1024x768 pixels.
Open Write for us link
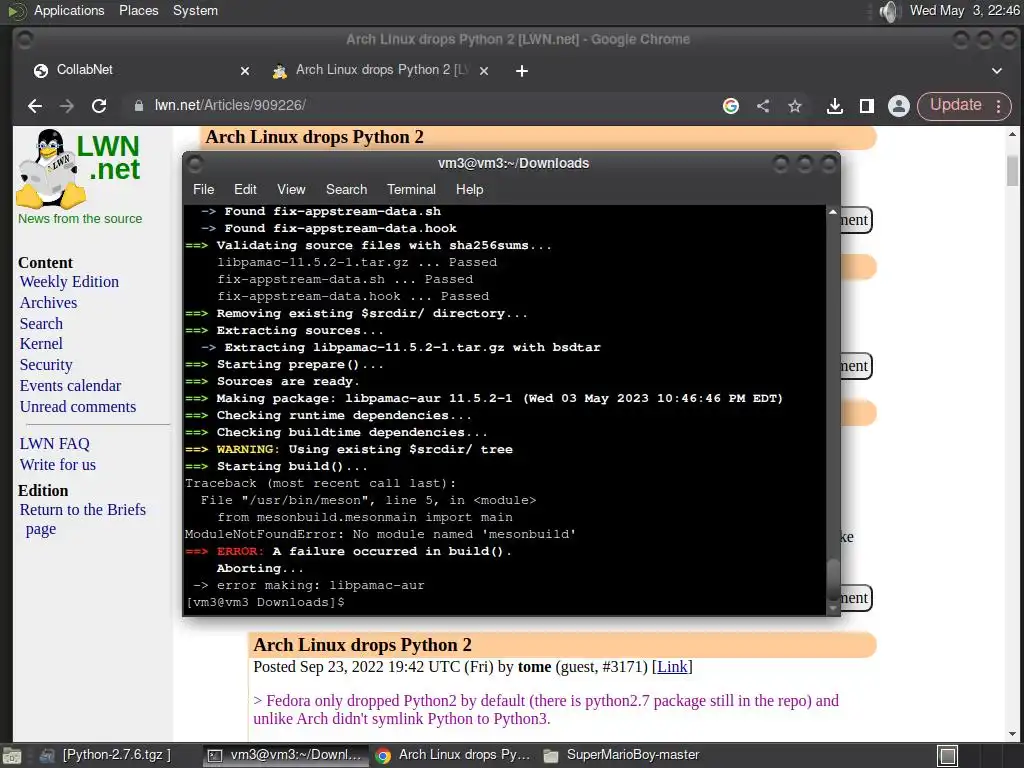click(57, 465)
